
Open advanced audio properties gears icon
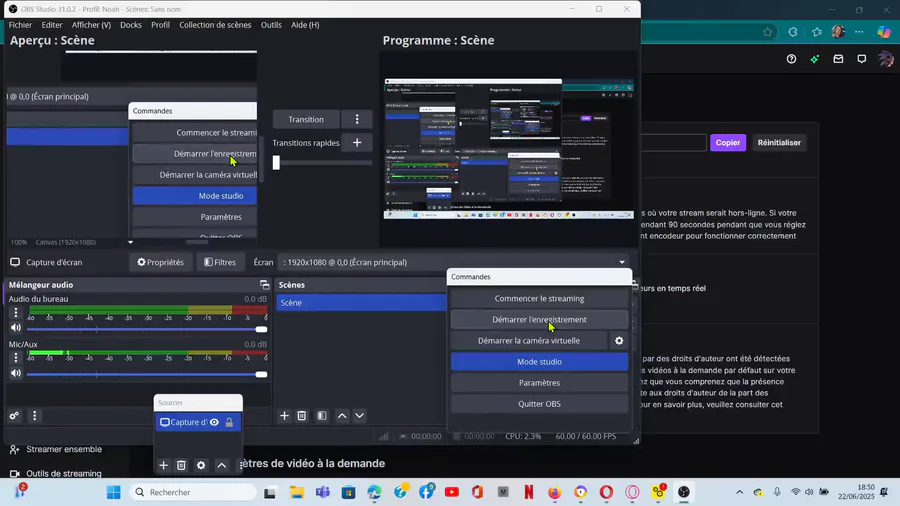pyautogui.click(x=14, y=415)
